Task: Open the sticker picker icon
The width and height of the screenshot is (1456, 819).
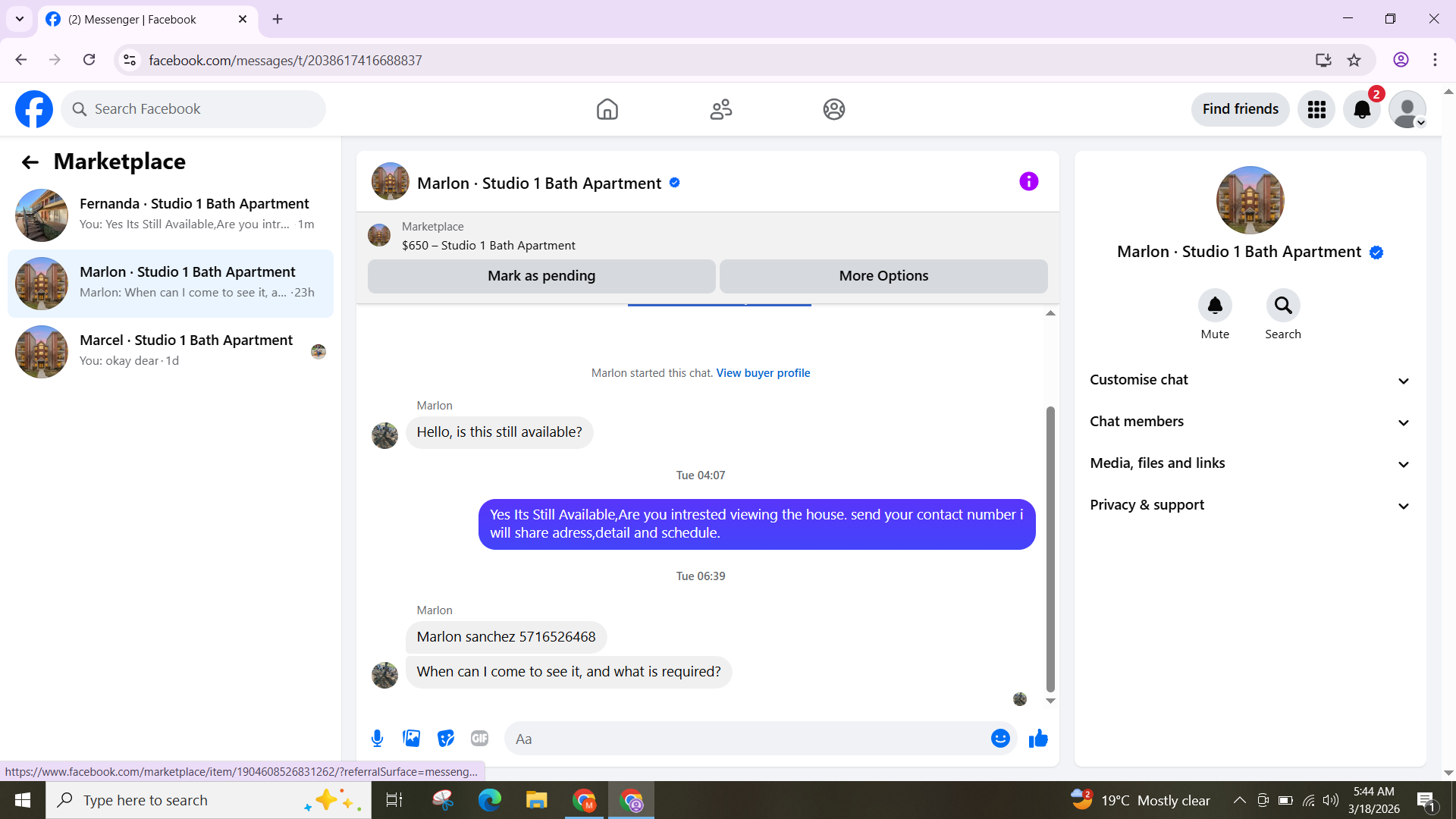Action: pyautogui.click(x=446, y=739)
